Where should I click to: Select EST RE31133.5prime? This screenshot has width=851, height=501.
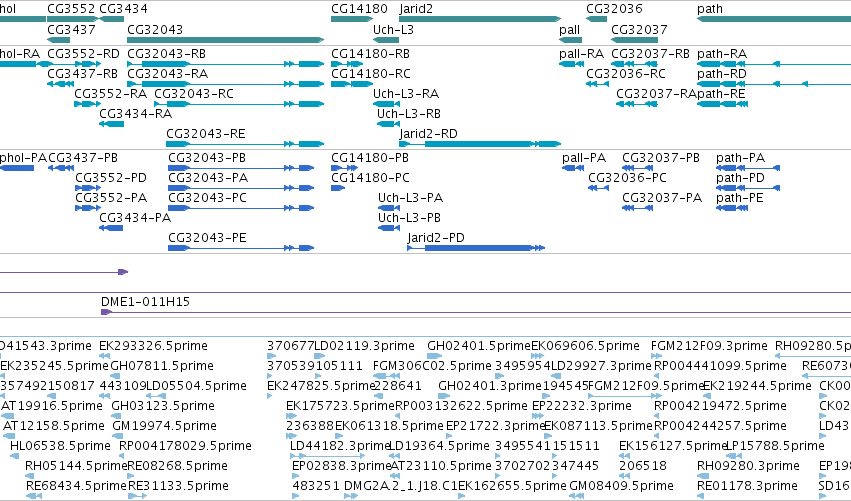tap(178, 486)
